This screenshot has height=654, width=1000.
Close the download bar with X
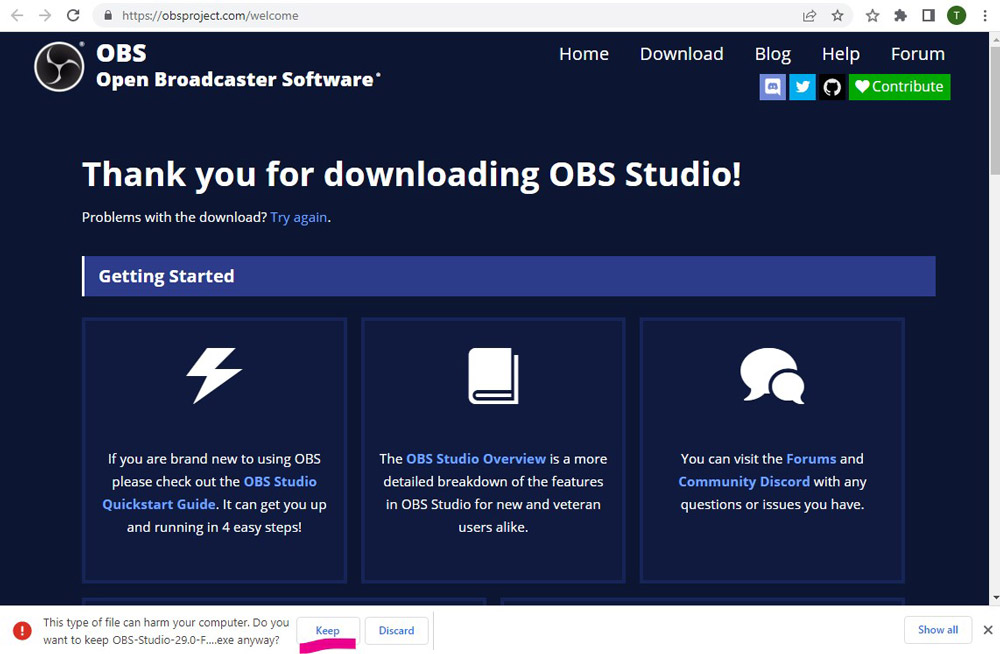[x=988, y=630]
